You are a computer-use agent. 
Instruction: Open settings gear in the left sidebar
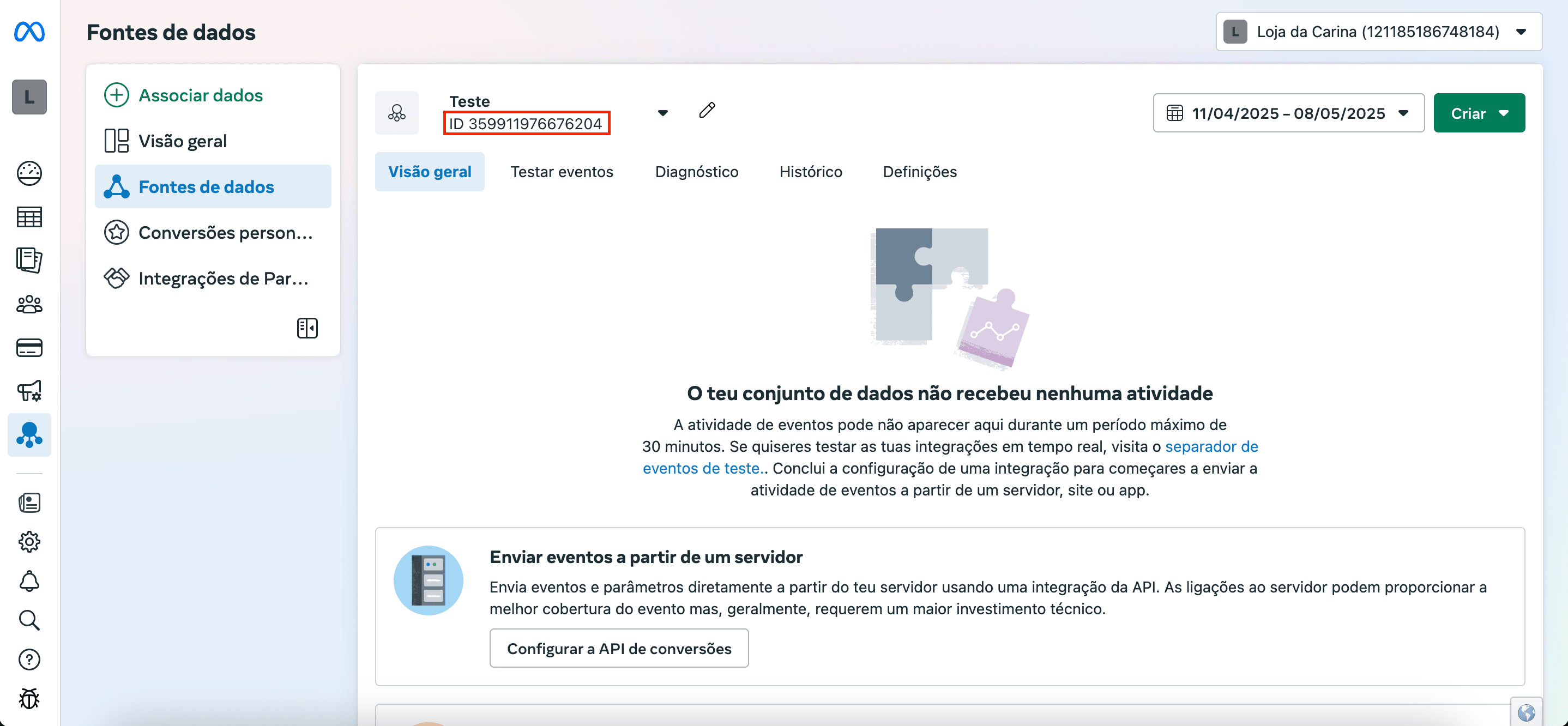click(x=29, y=542)
